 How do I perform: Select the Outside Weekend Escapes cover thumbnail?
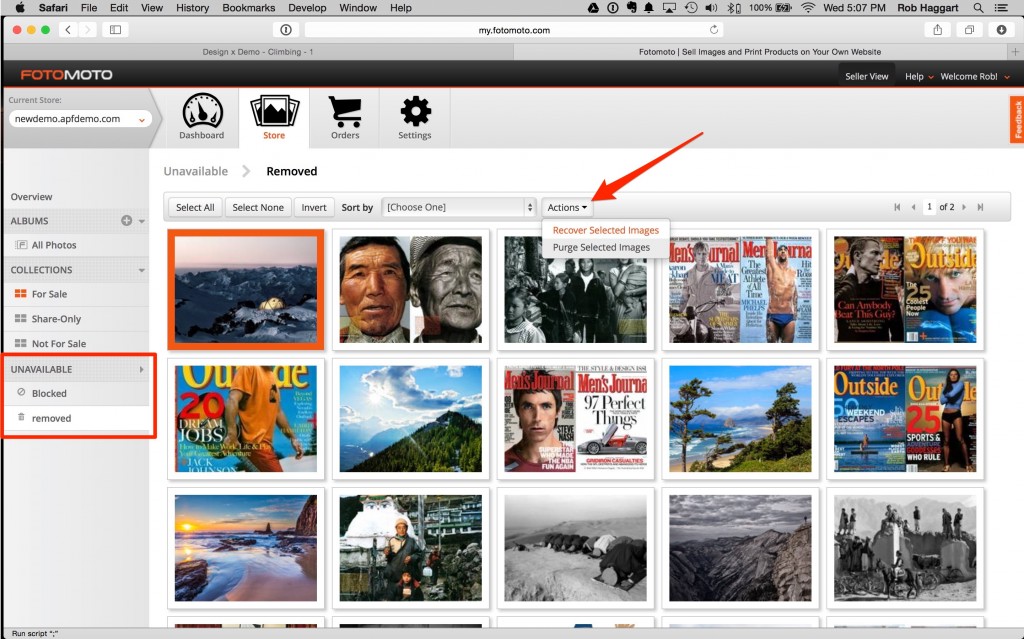click(x=905, y=418)
